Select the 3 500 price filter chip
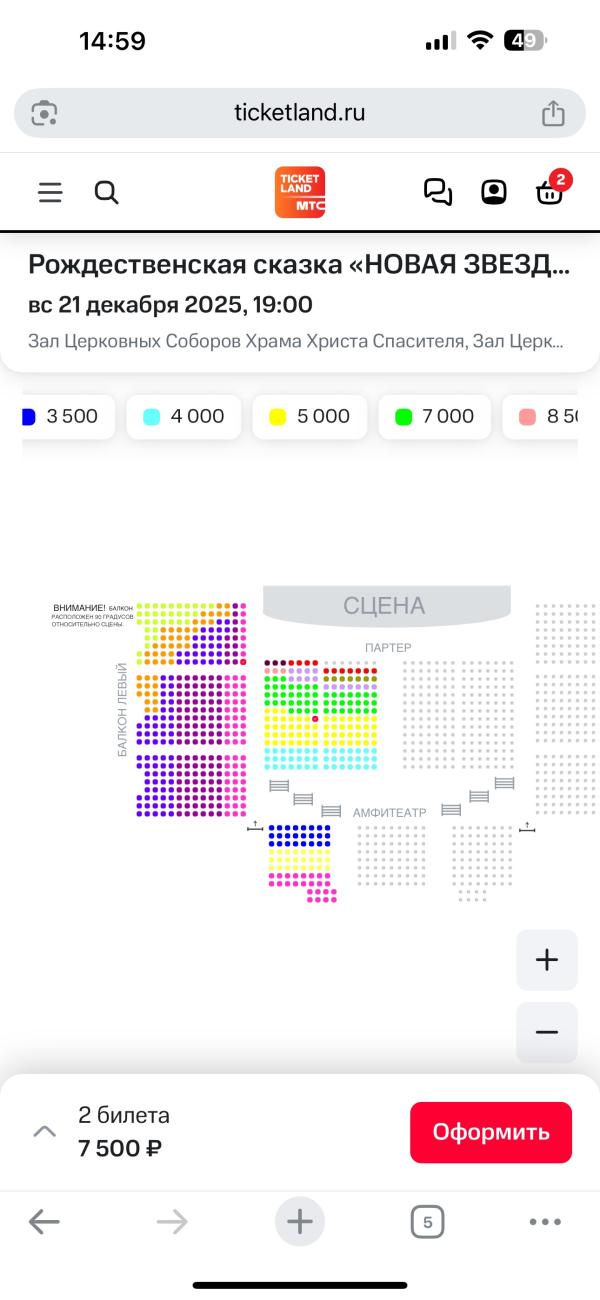Viewport: 600px width, 1300px height. coord(64,417)
